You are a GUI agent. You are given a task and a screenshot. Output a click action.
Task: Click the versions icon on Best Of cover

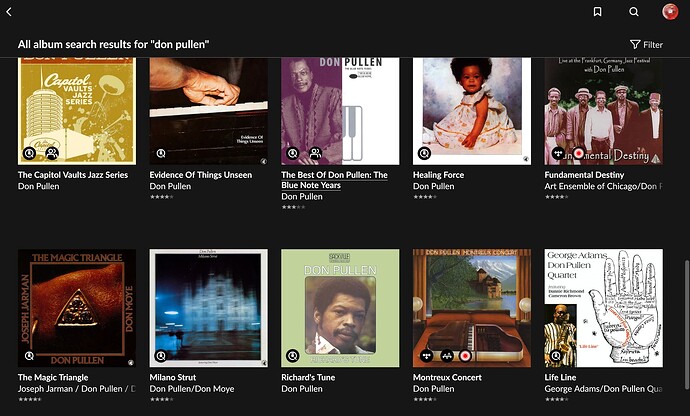click(315, 153)
